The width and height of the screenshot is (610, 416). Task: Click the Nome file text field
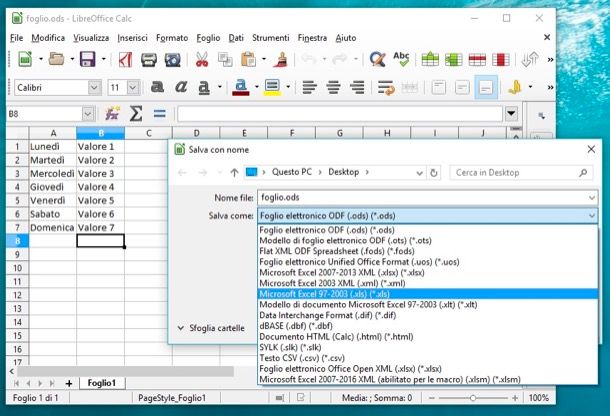pos(422,198)
